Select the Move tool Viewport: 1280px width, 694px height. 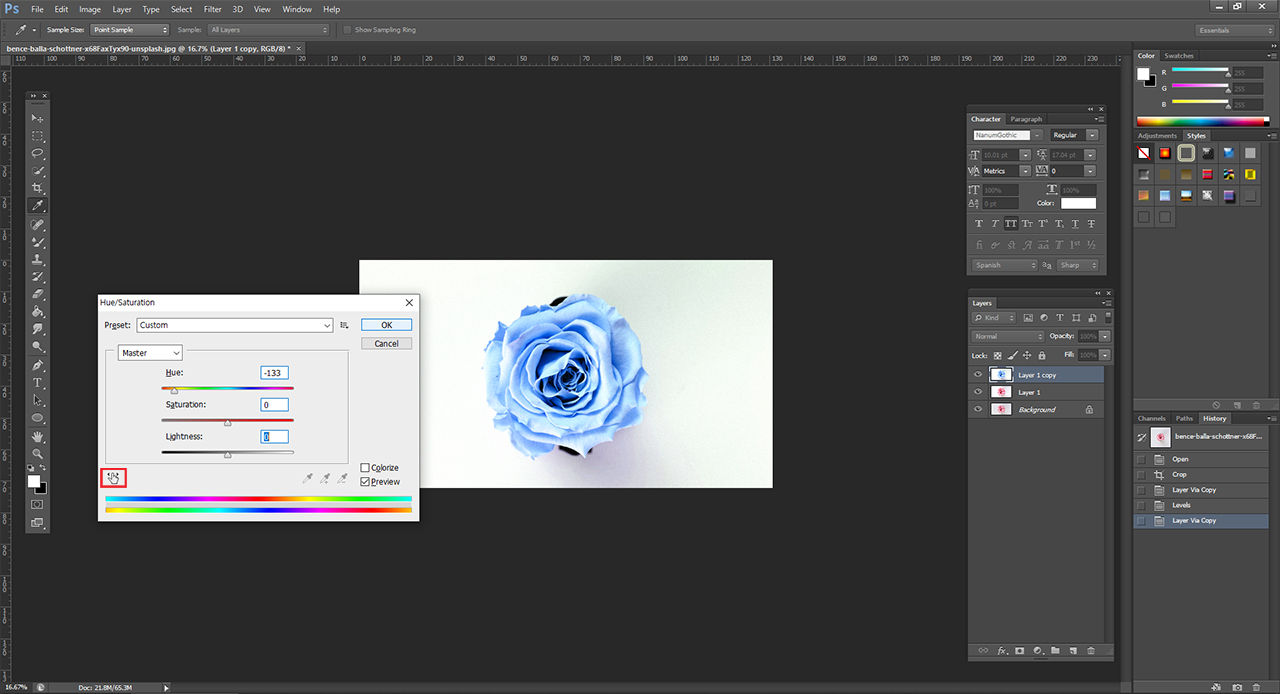38,118
